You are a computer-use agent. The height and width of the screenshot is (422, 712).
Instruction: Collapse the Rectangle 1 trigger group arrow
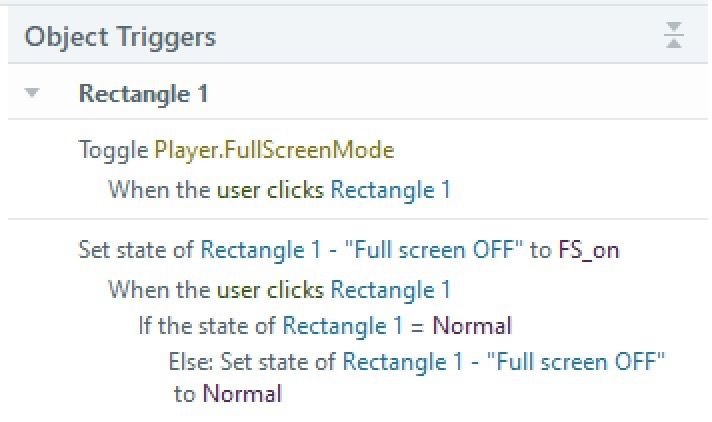click(32, 94)
